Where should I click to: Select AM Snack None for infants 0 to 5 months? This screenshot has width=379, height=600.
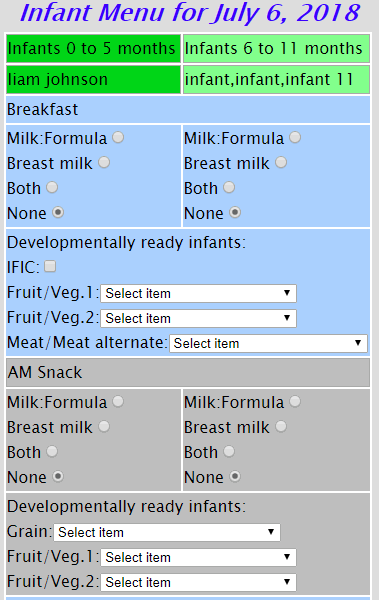[58, 476]
